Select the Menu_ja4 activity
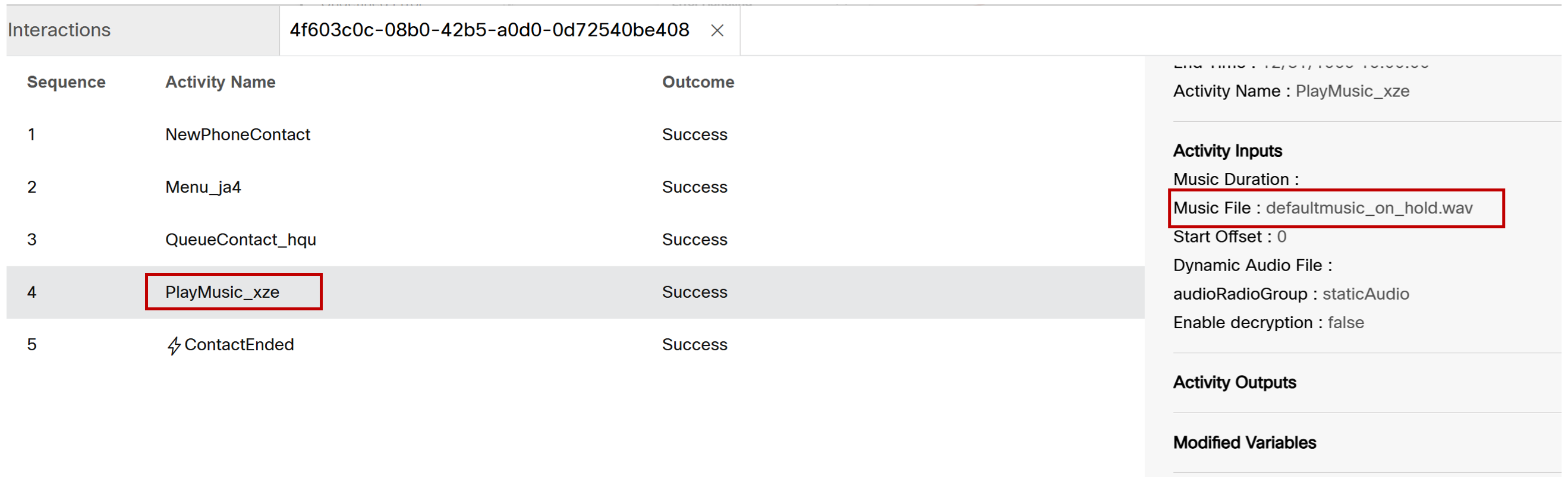This screenshot has height=478, width=1568. (203, 187)
